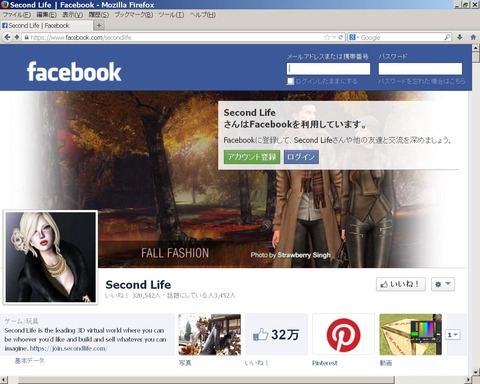Go to the home page icon
The image size is (480, 384).
click(473, 37)
